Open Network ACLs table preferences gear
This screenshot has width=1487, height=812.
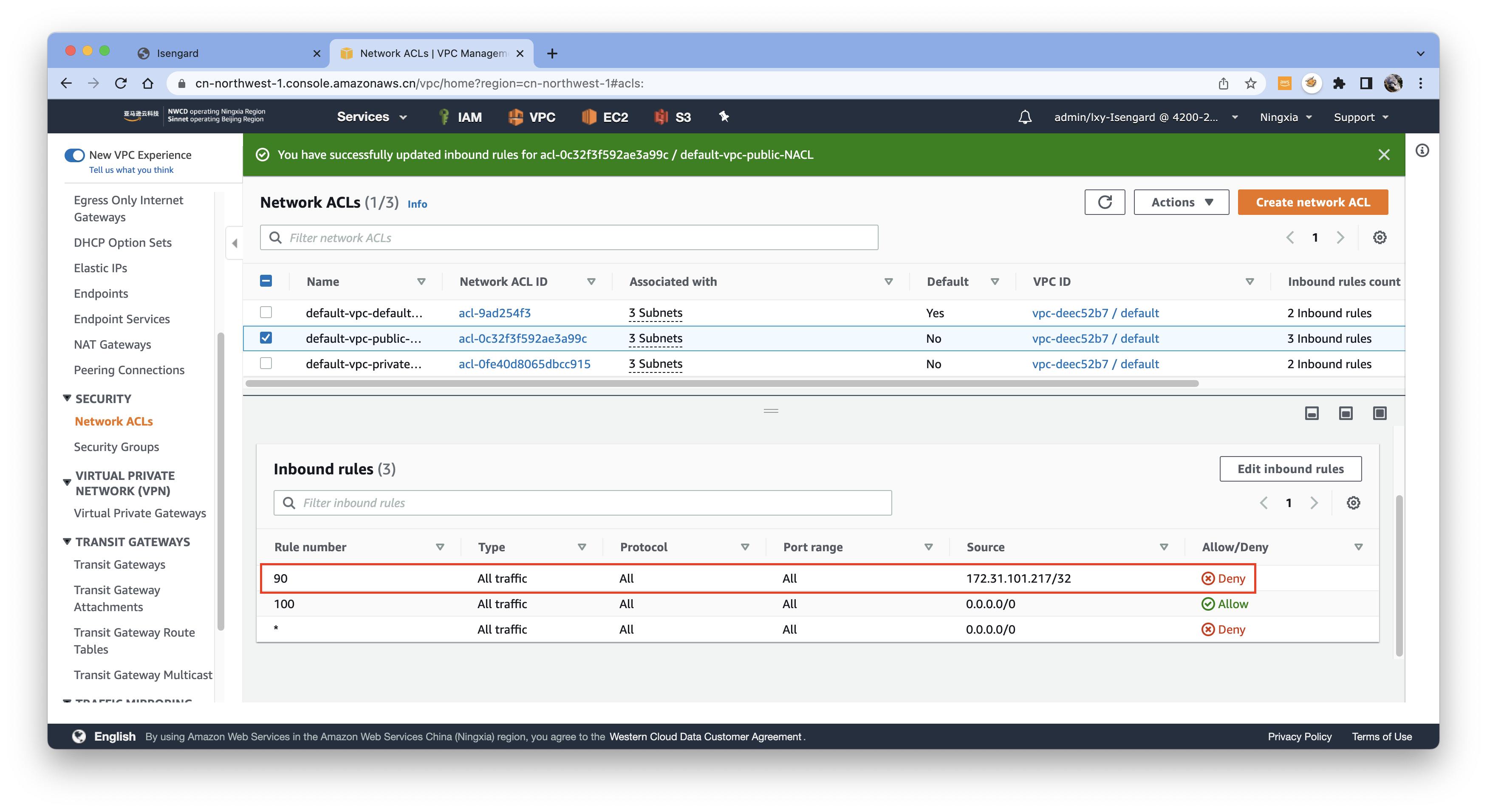pos(1379,237)
